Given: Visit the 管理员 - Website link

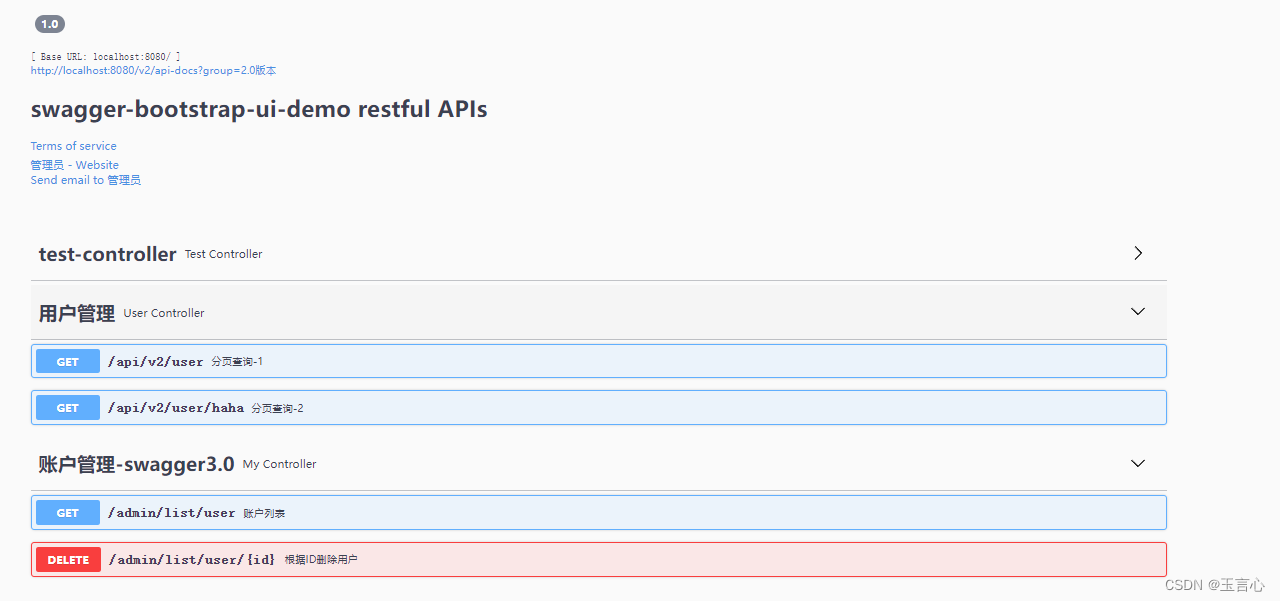Looking at the screenshot, I should coord(74,165).
